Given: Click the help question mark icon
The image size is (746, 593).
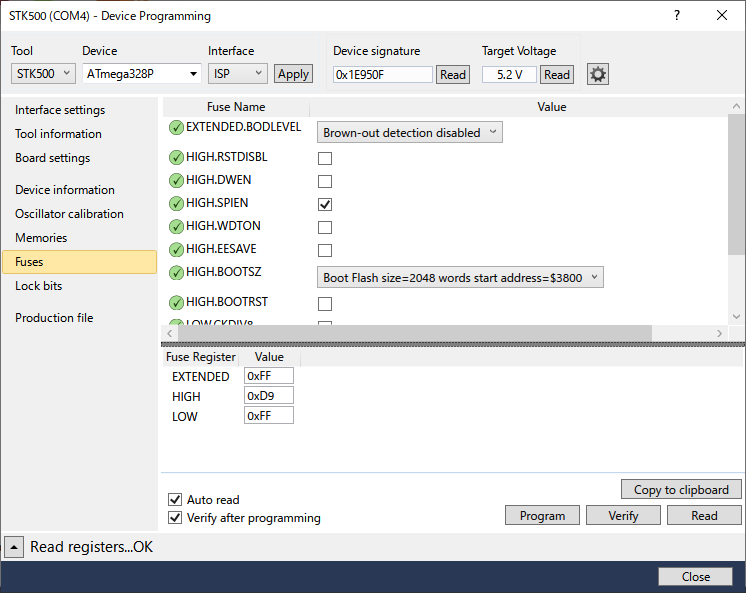Looking at the screenshot, I should (677, 15).
